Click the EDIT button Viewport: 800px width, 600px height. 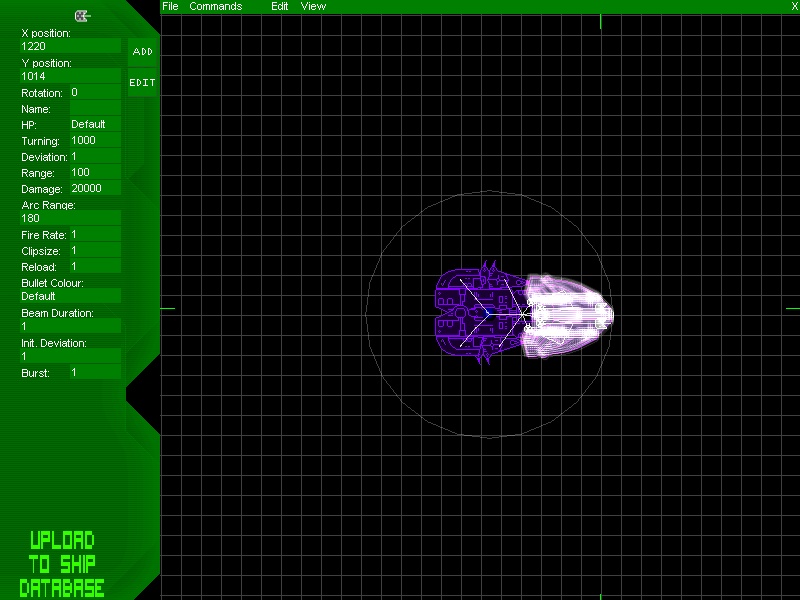coord(142,83)
